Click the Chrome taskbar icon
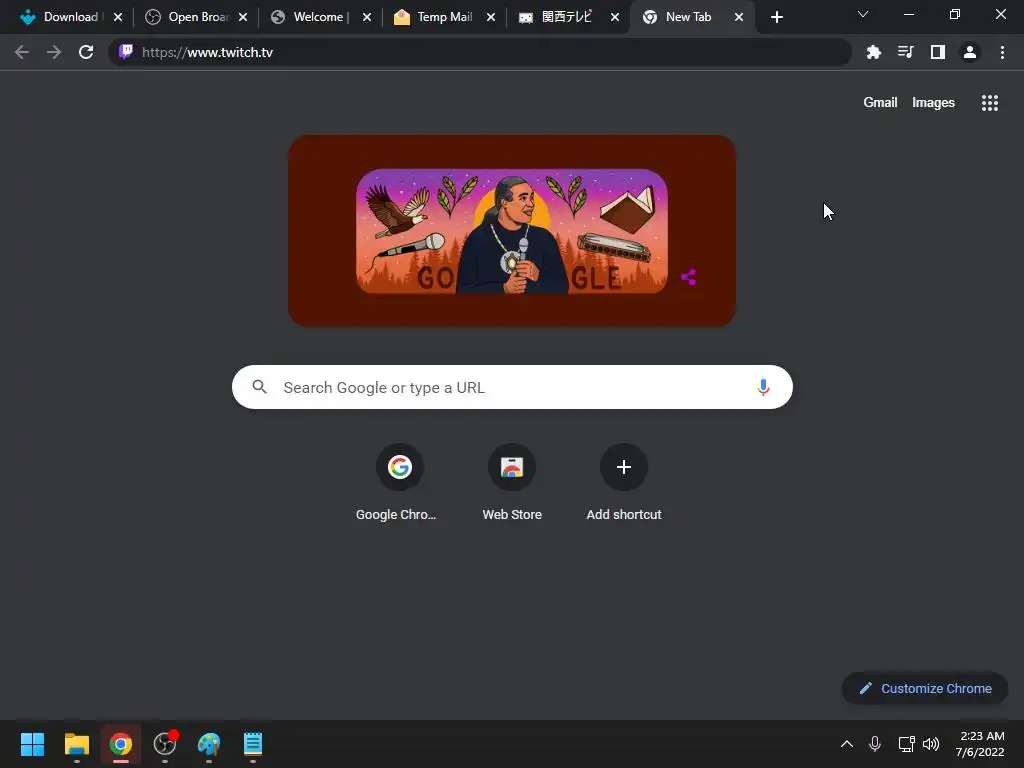Viewport: 1024px width, 768px height. pyautogui.click(x=120, y=744)
